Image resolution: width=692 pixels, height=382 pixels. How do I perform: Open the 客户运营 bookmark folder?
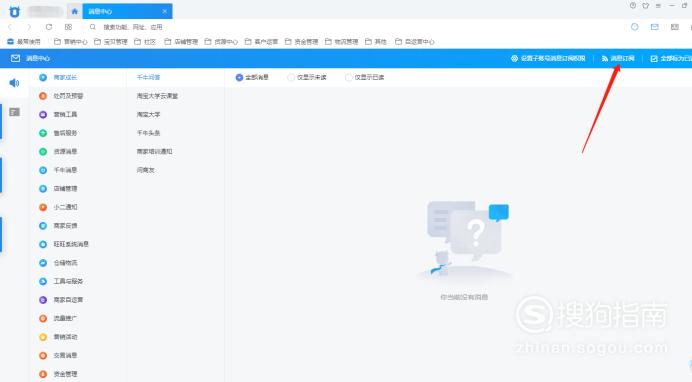261,41
